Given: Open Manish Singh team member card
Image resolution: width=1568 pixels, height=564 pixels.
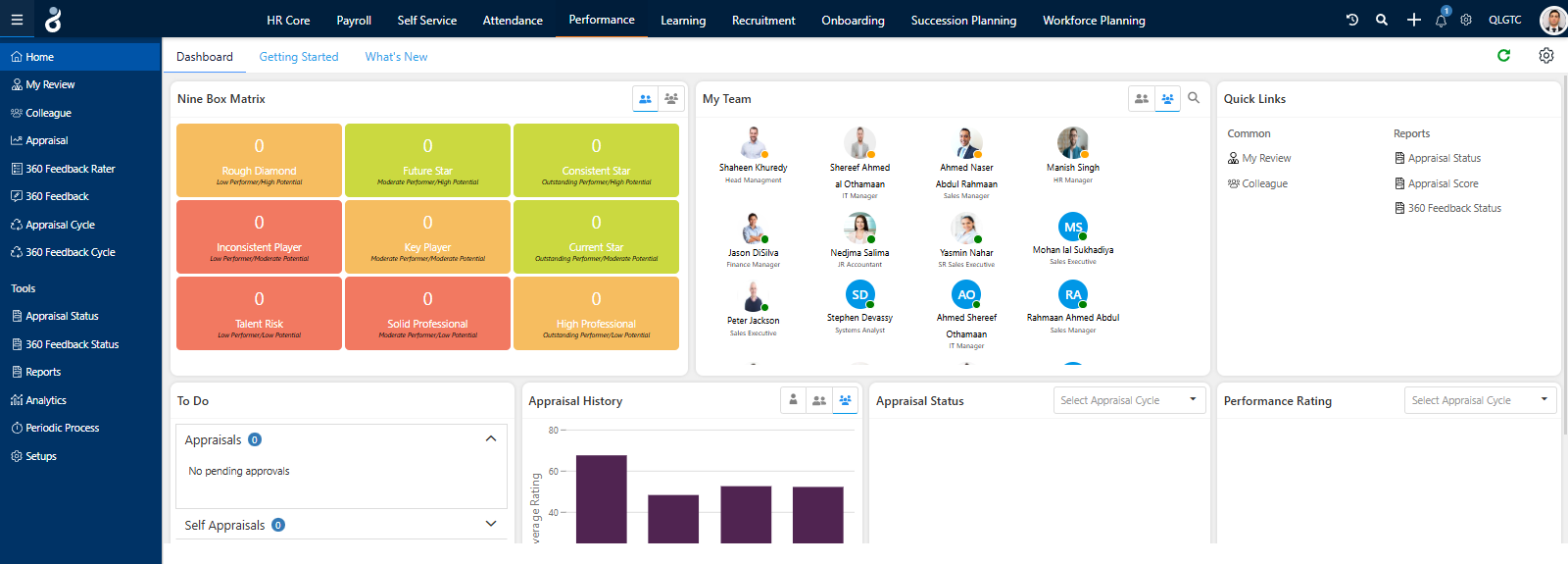Looking at the screenshot, I should (x=1073, y=156).
